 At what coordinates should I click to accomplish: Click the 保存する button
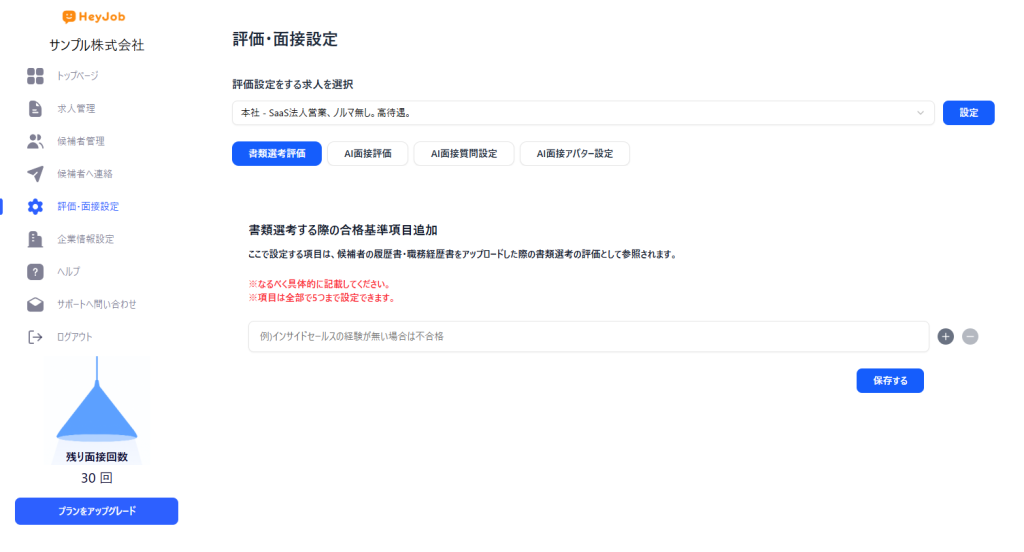[890, 381]
